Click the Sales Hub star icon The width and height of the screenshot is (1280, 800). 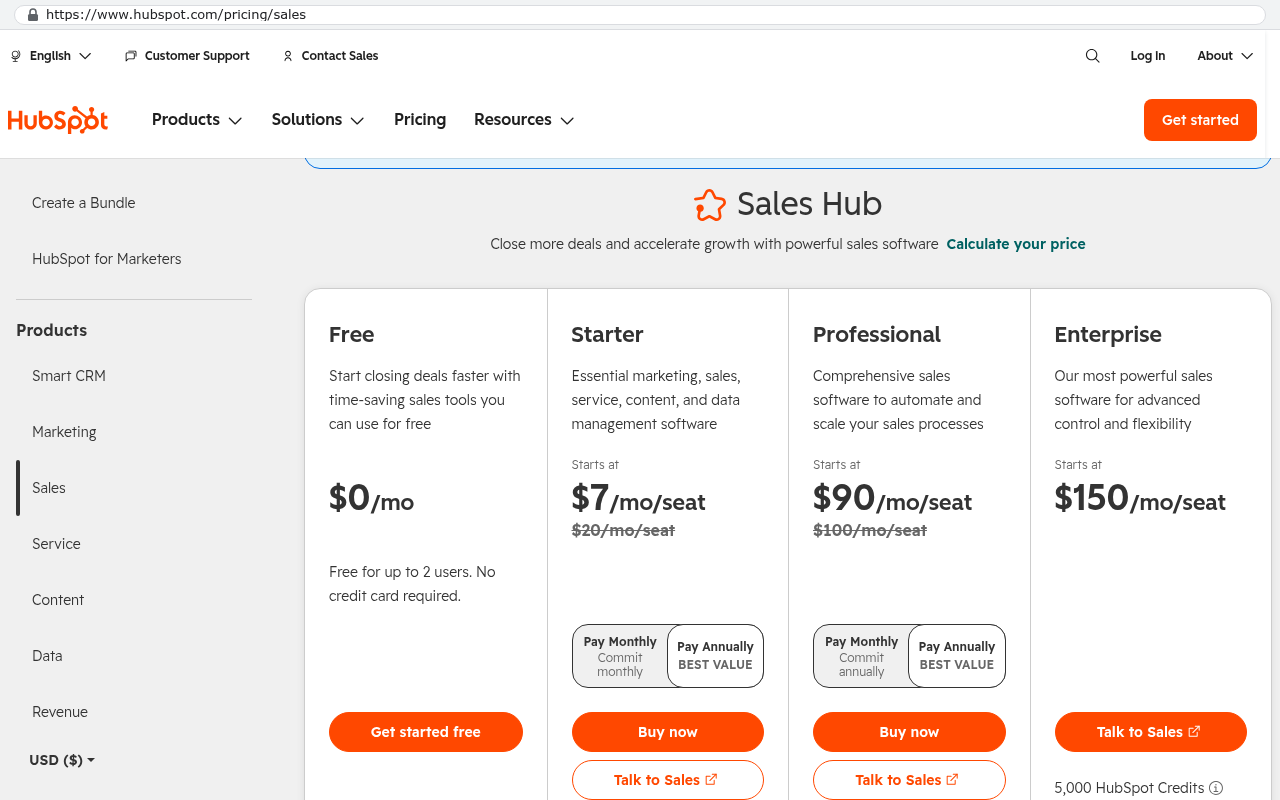(710, 205)
